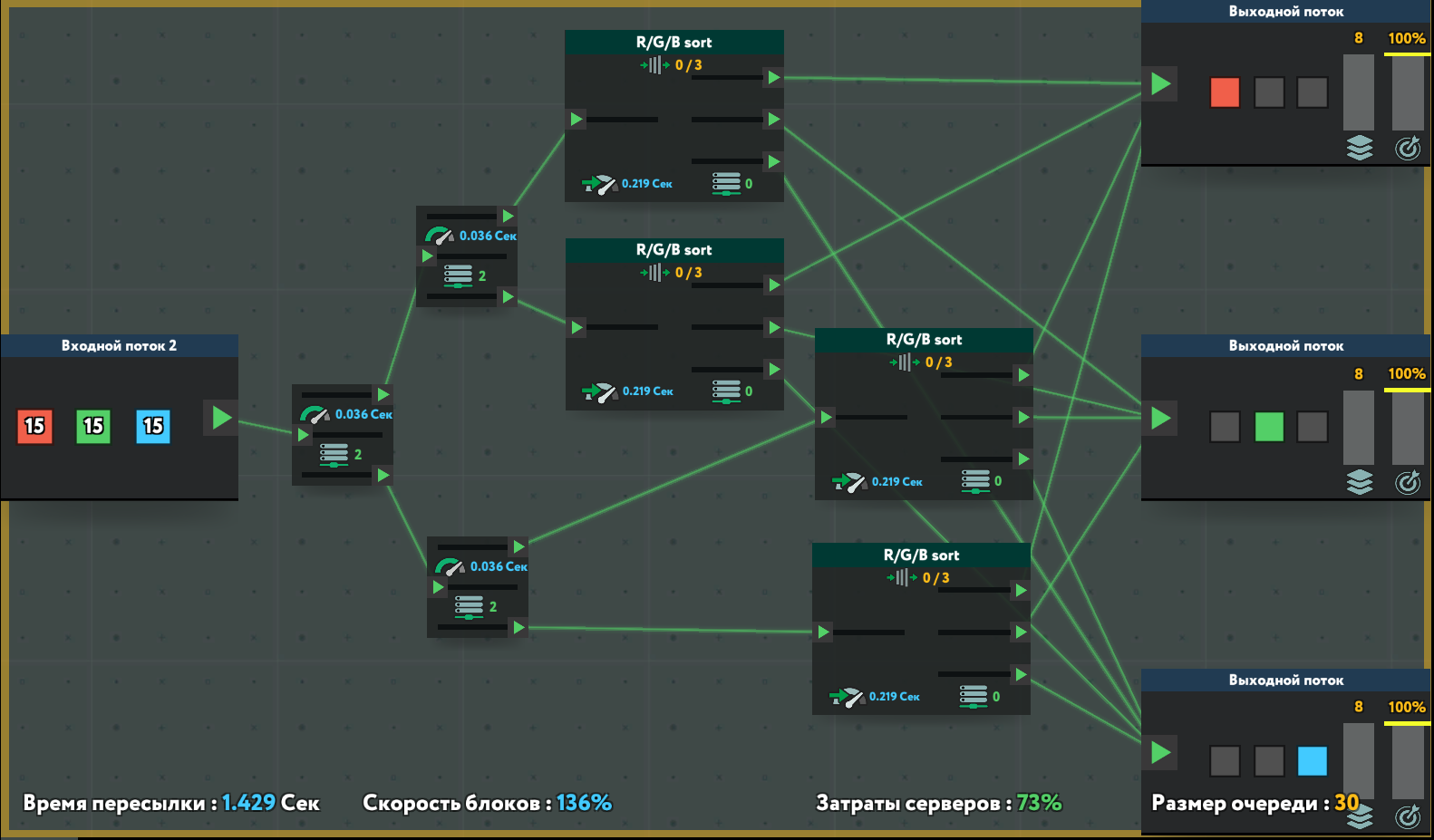Click the bottom output port of the bottommost R/G/B sort
The width and height of the screenshot is (1434, 840).
1021,674
